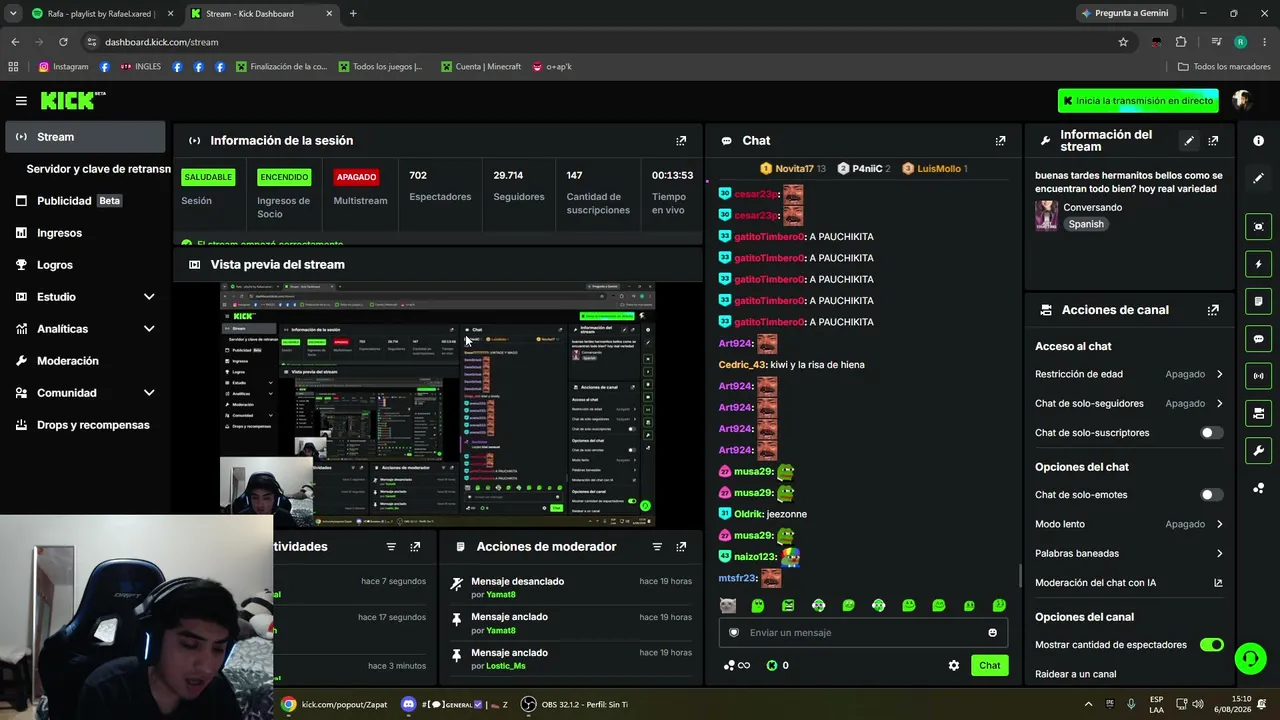Viewport: 1280px width, 720px height.
Task: Click the Enviar un mensaje field
Action: (x=862, y=633)
